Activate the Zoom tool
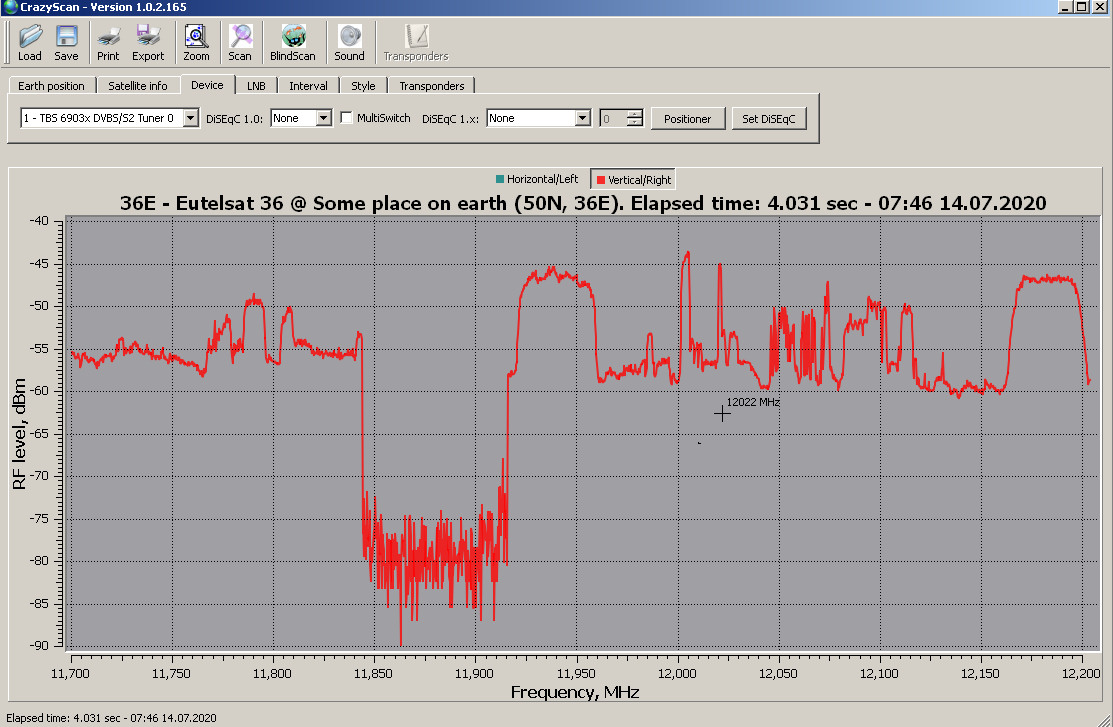This screenshot has width=1113, height=727. click(x=196, y=43)
